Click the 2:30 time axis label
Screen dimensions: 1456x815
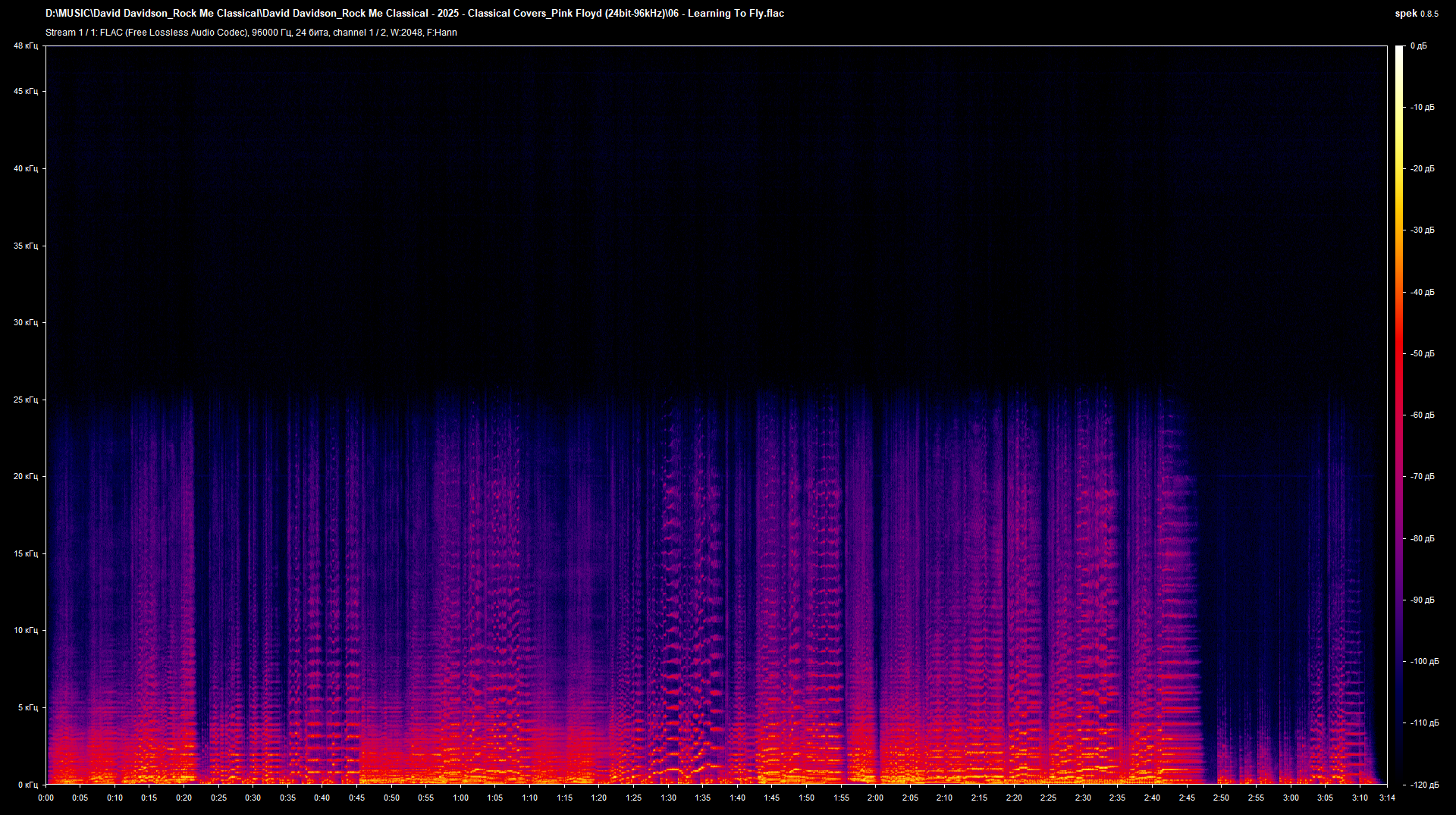click(x=1084, y=798)
